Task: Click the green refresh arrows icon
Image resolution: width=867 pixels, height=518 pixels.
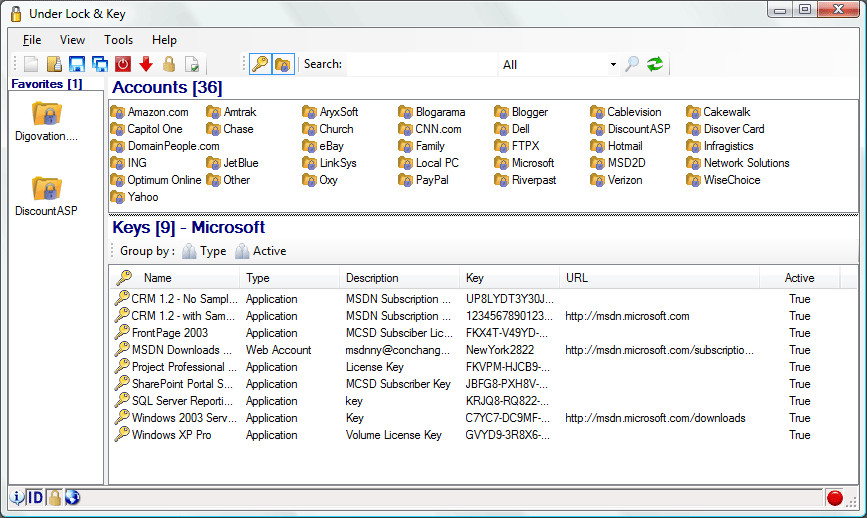Action: (x=655, y=64)
